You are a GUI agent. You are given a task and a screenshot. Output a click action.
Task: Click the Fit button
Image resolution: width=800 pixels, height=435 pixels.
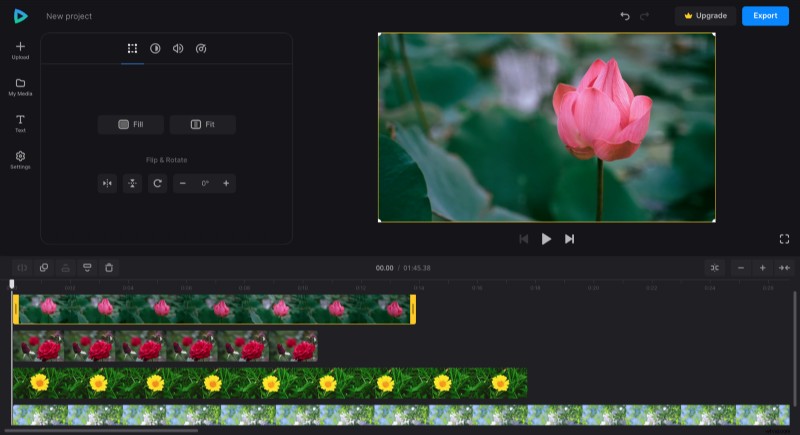click(x=203, y=124)
